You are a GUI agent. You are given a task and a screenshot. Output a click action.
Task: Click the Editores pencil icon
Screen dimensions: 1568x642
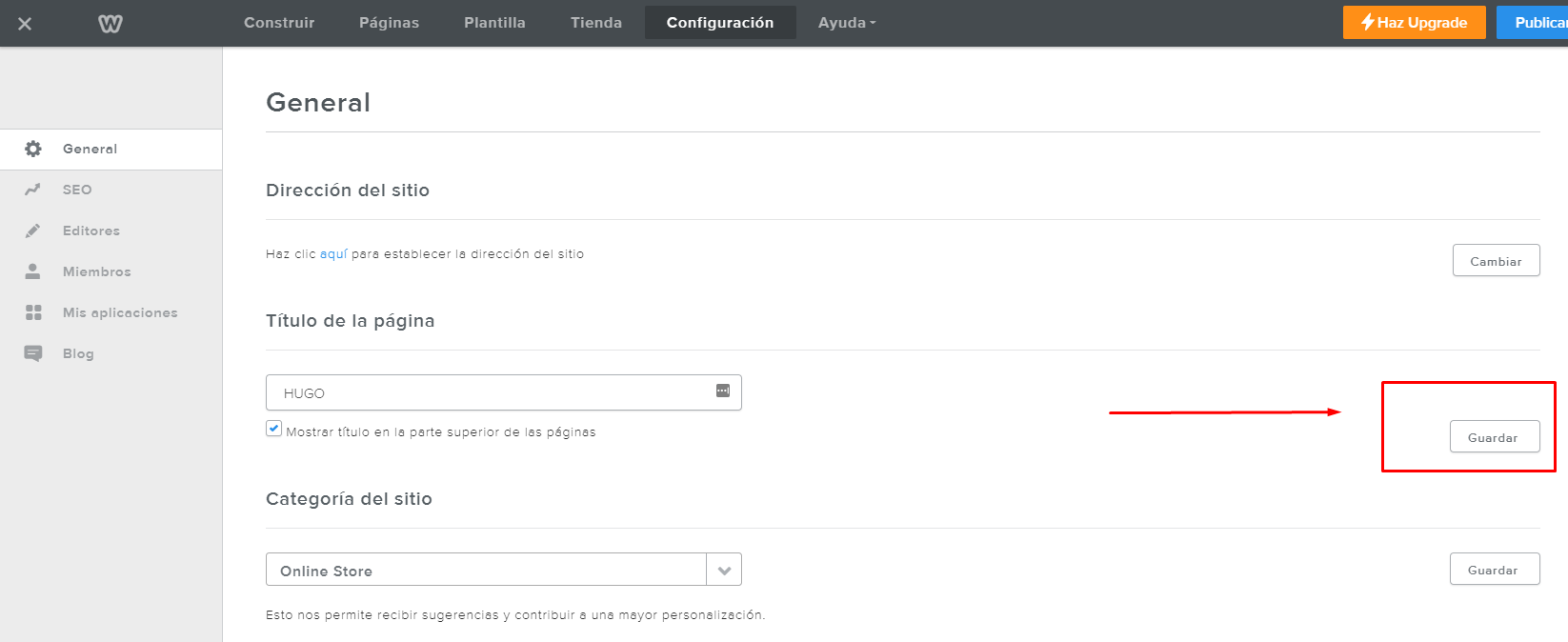pos(33,231)
